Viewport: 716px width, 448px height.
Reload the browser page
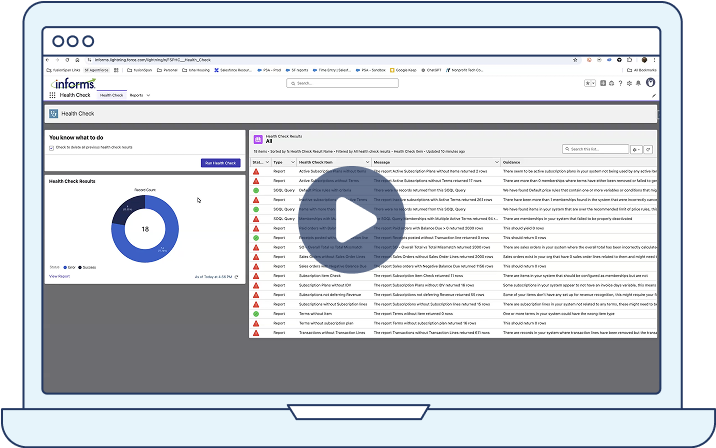coord(67,60)
